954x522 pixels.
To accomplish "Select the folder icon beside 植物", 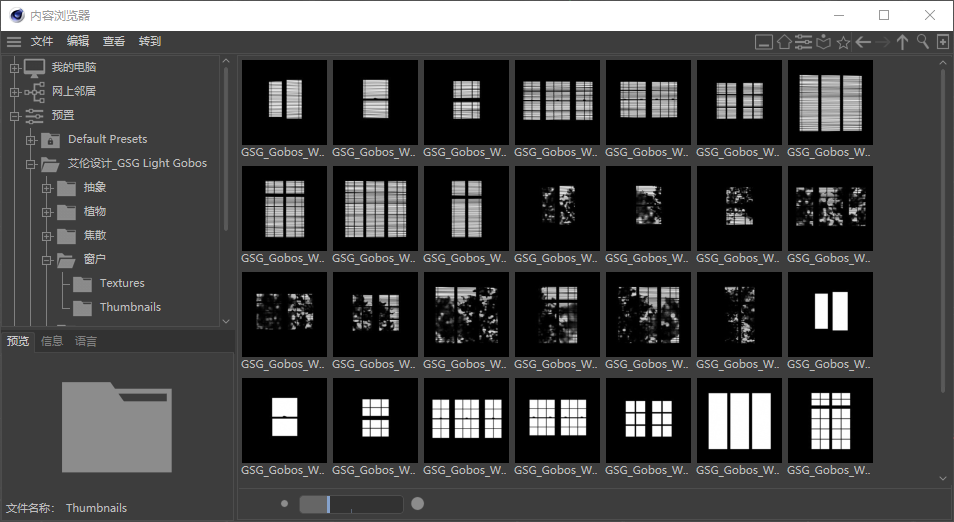I will (x=66, y=212).
